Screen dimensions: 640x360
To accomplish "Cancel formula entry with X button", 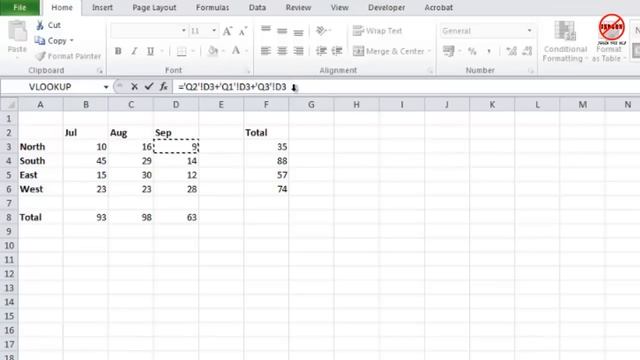I will click(x=134, y=87).
